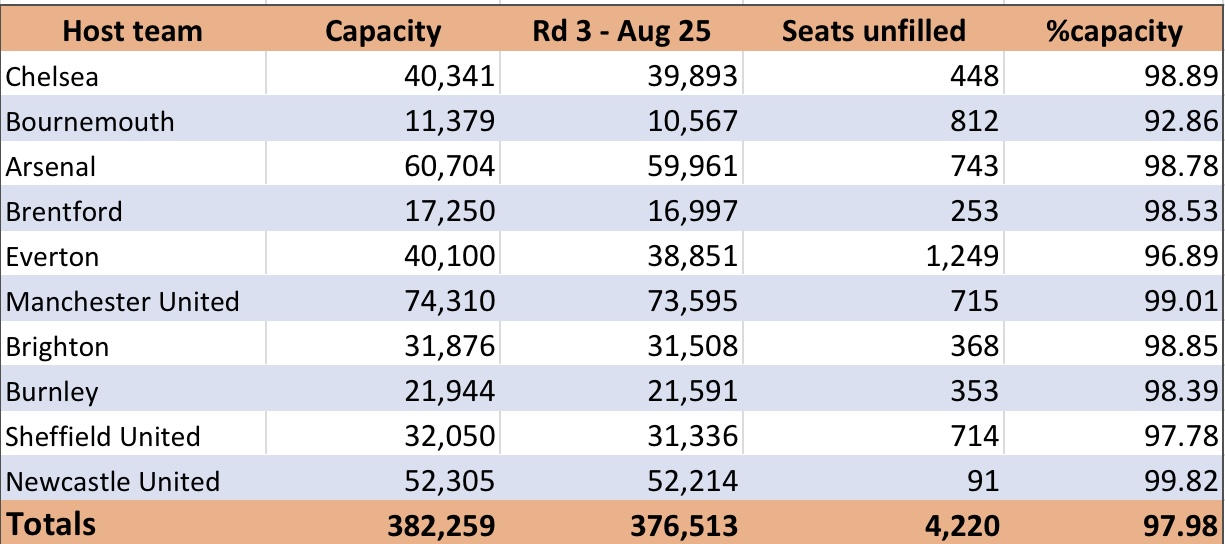Select the Manchester United row label
This screenshot has width=1225, height=544.
pos(133,302)
